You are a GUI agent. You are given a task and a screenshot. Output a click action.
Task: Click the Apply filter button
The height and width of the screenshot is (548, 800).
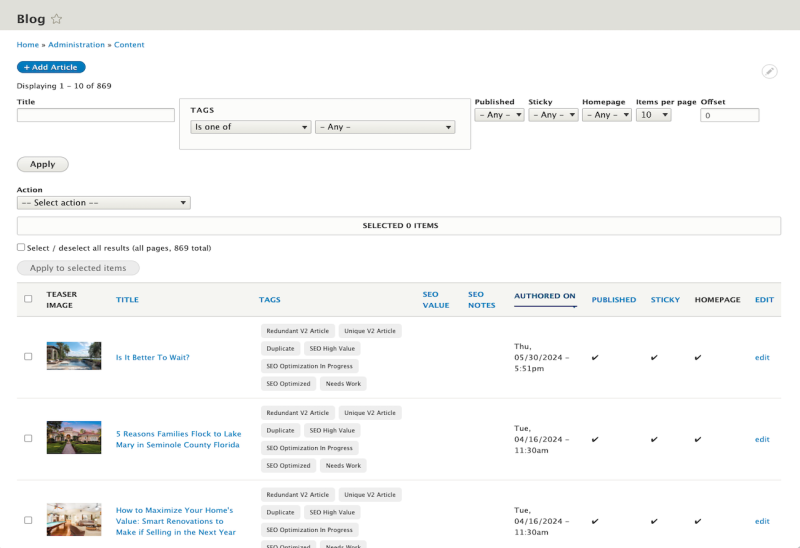click(42, 164)
